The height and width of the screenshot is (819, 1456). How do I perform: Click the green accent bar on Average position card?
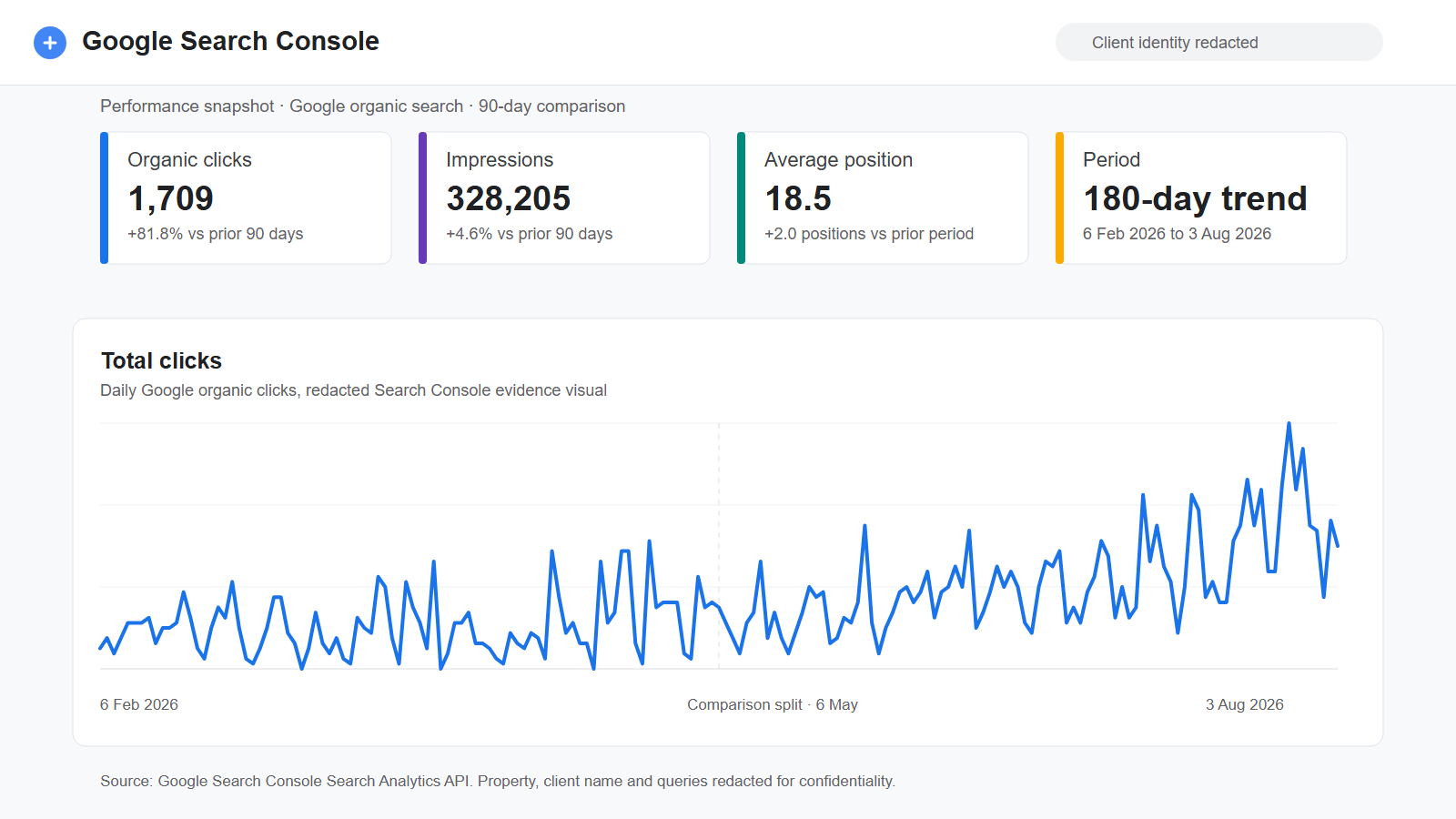click(x=741, y=198)
